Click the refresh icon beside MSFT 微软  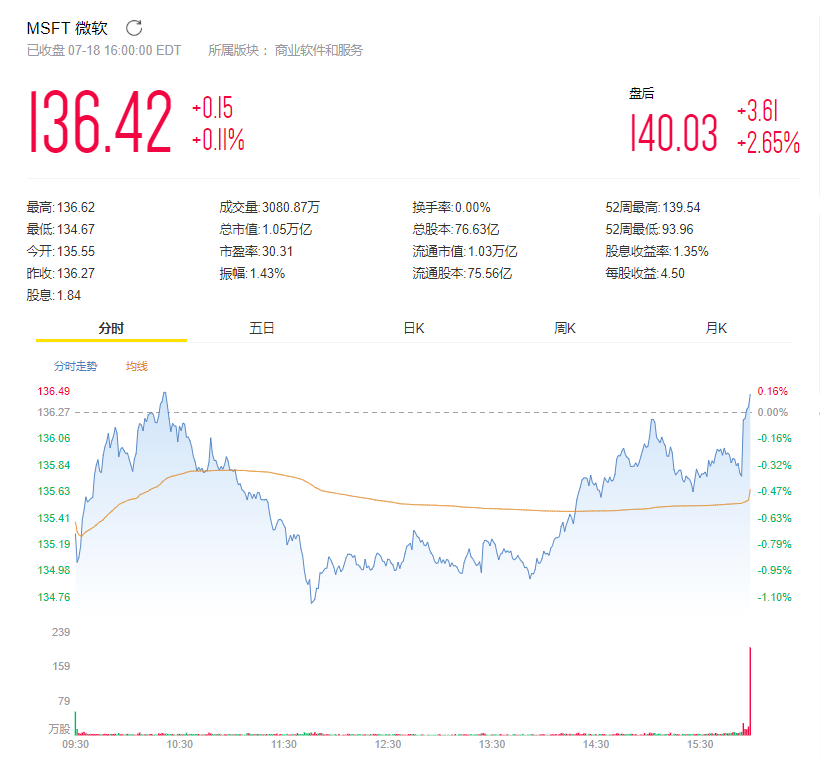[x=134, y=28]
